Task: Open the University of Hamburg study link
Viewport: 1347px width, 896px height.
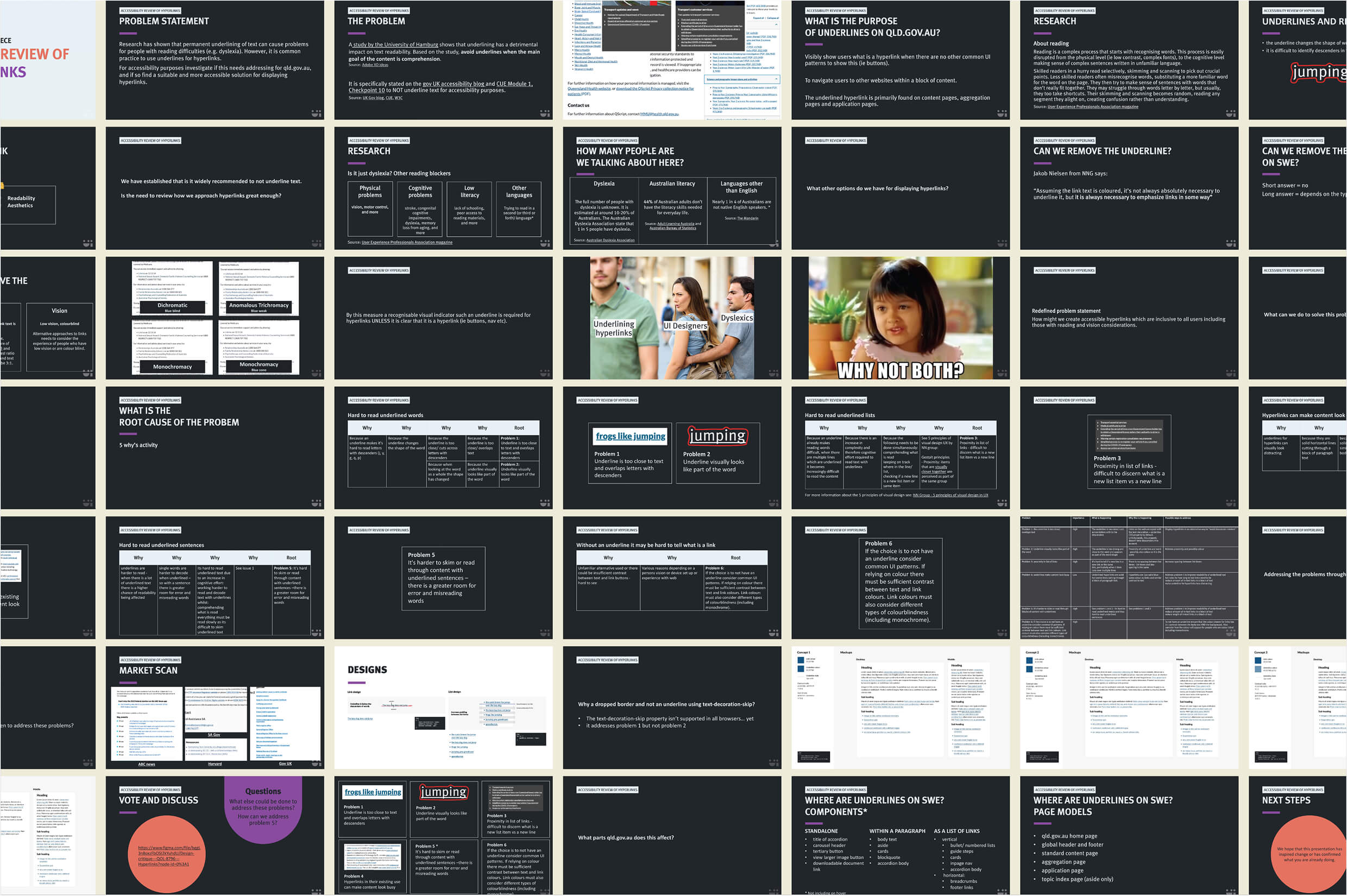Action: (395, 45)
